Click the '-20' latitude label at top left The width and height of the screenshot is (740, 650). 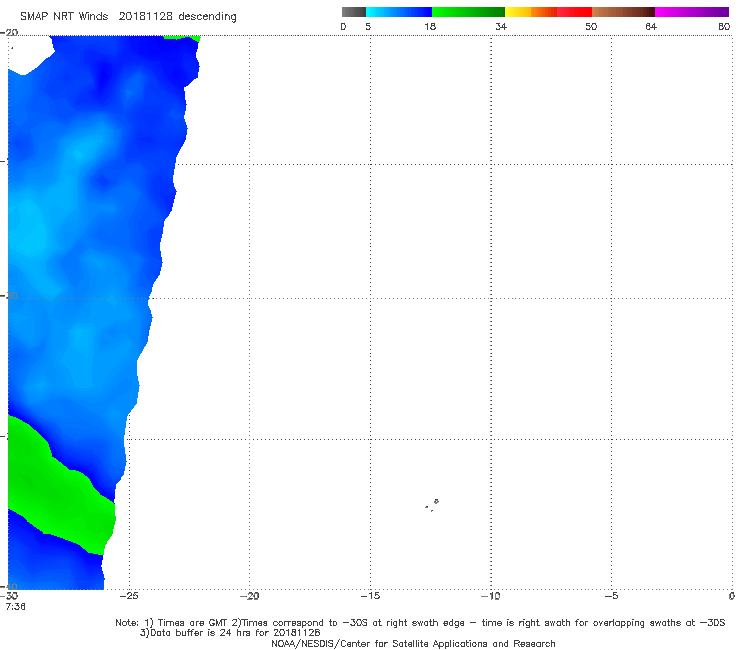(x=9, y=32)
